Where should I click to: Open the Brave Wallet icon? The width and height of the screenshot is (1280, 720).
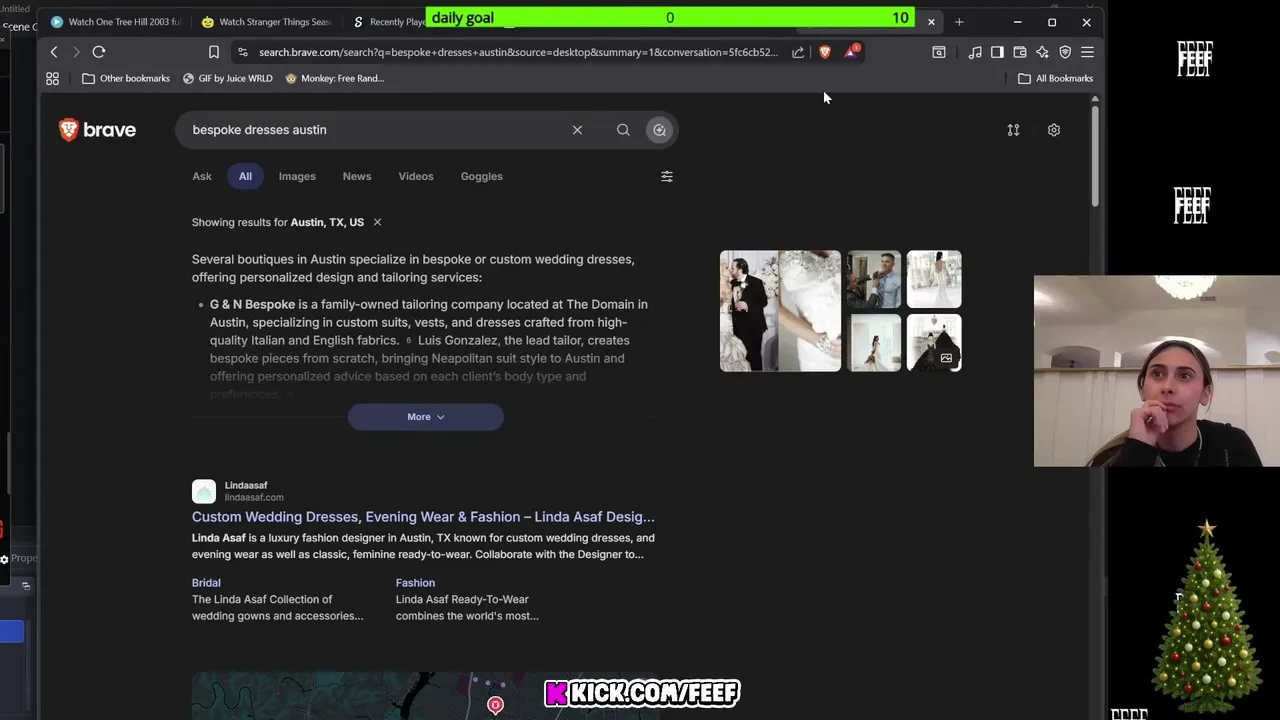coord(1020,52)
